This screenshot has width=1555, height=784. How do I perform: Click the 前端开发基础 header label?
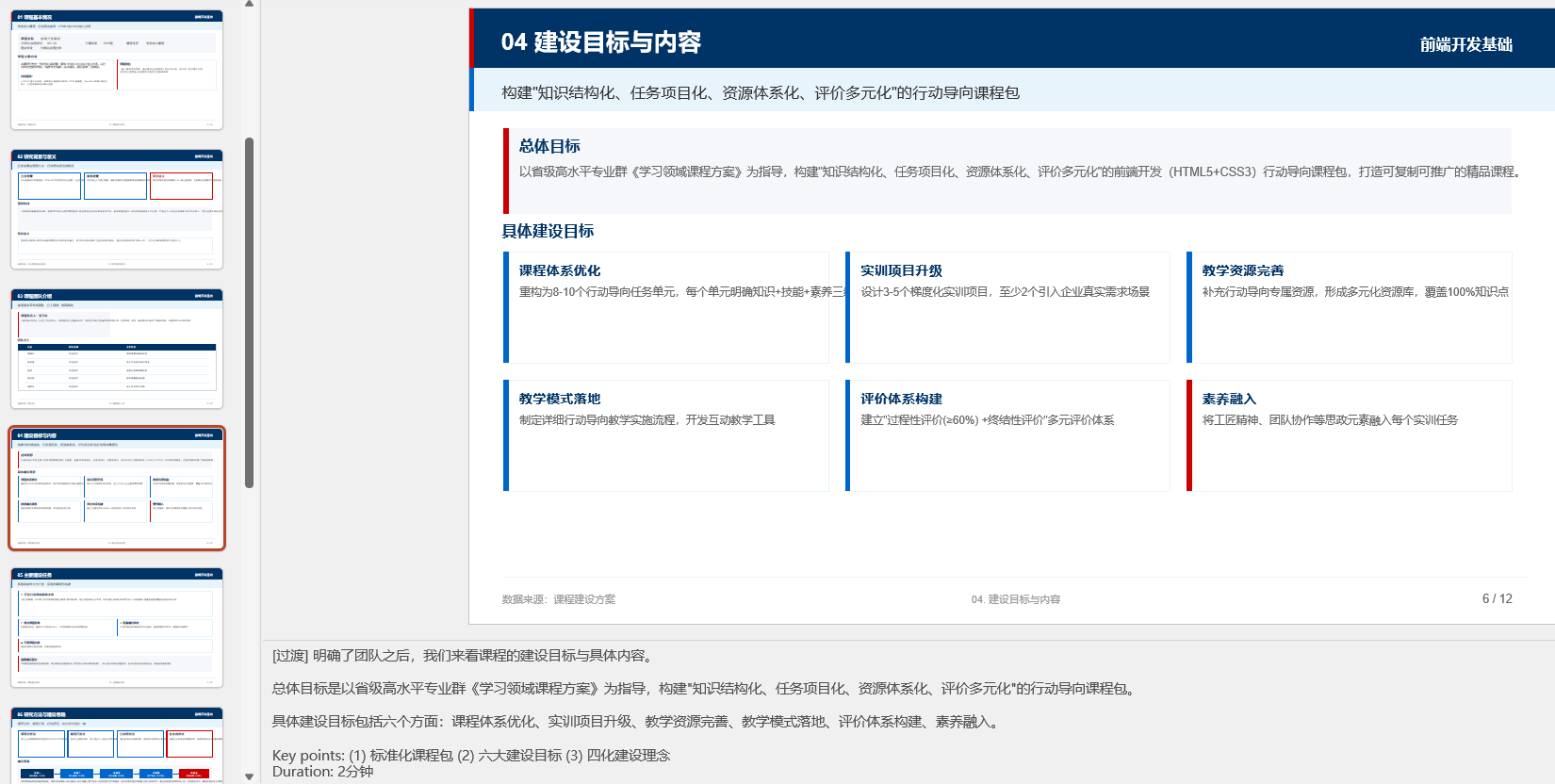point(1466,44)
